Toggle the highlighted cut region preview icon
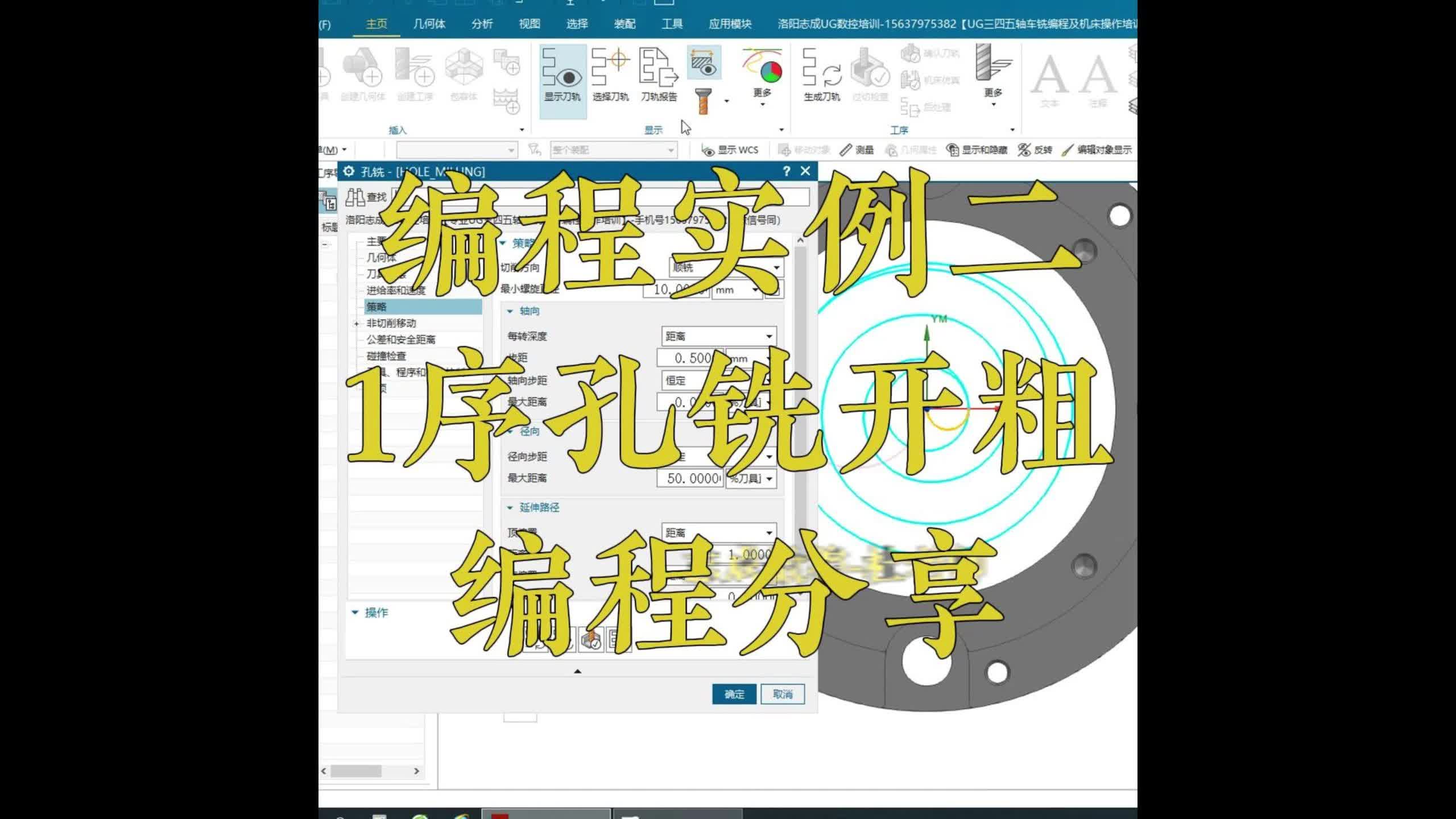This screenshot has height=819, width=1456. click(704, 63)
